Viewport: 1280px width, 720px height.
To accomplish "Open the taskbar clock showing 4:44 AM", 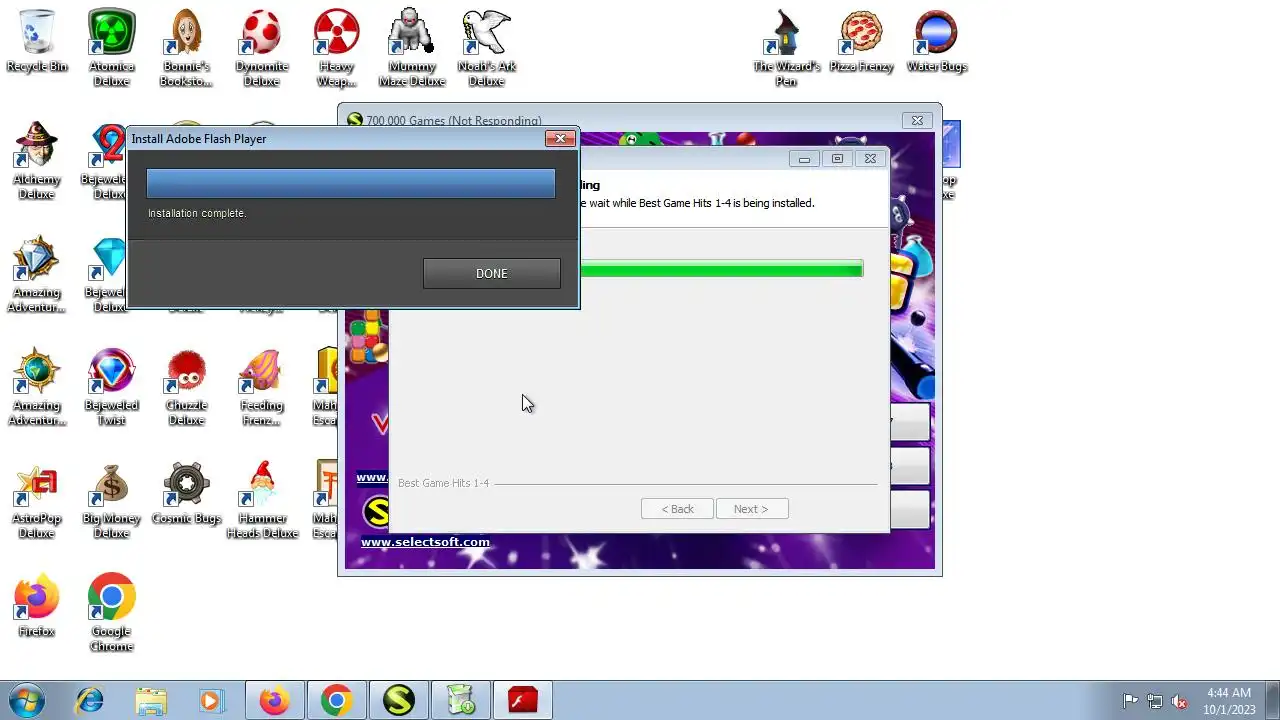I will point(1229,701).
